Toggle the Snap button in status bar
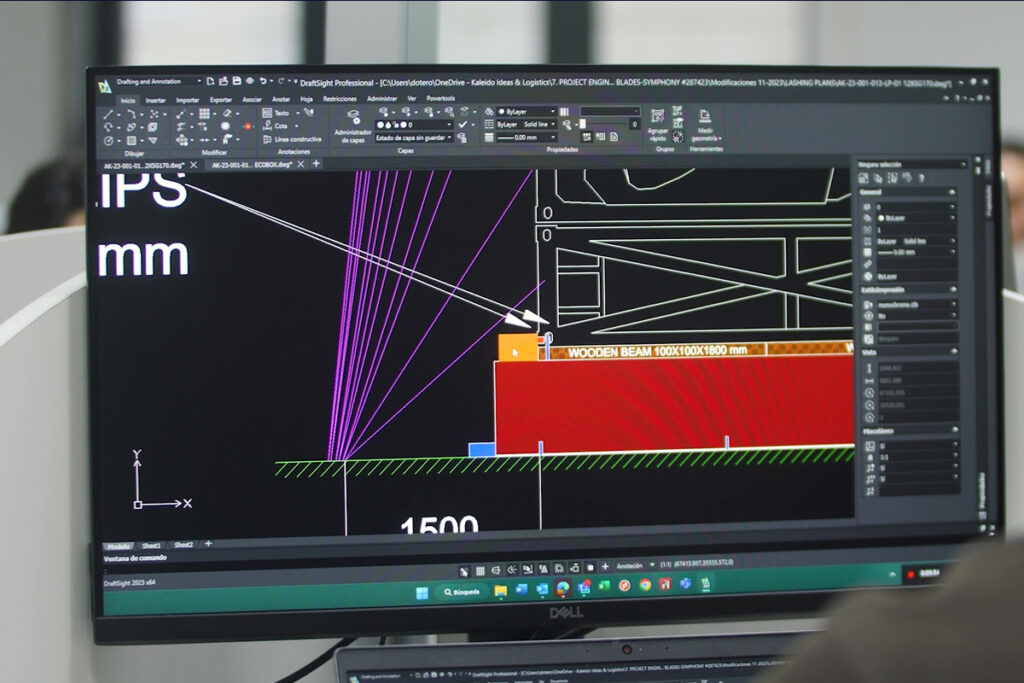This screenshot has width=1024, height=683. [x=464, y=569]
